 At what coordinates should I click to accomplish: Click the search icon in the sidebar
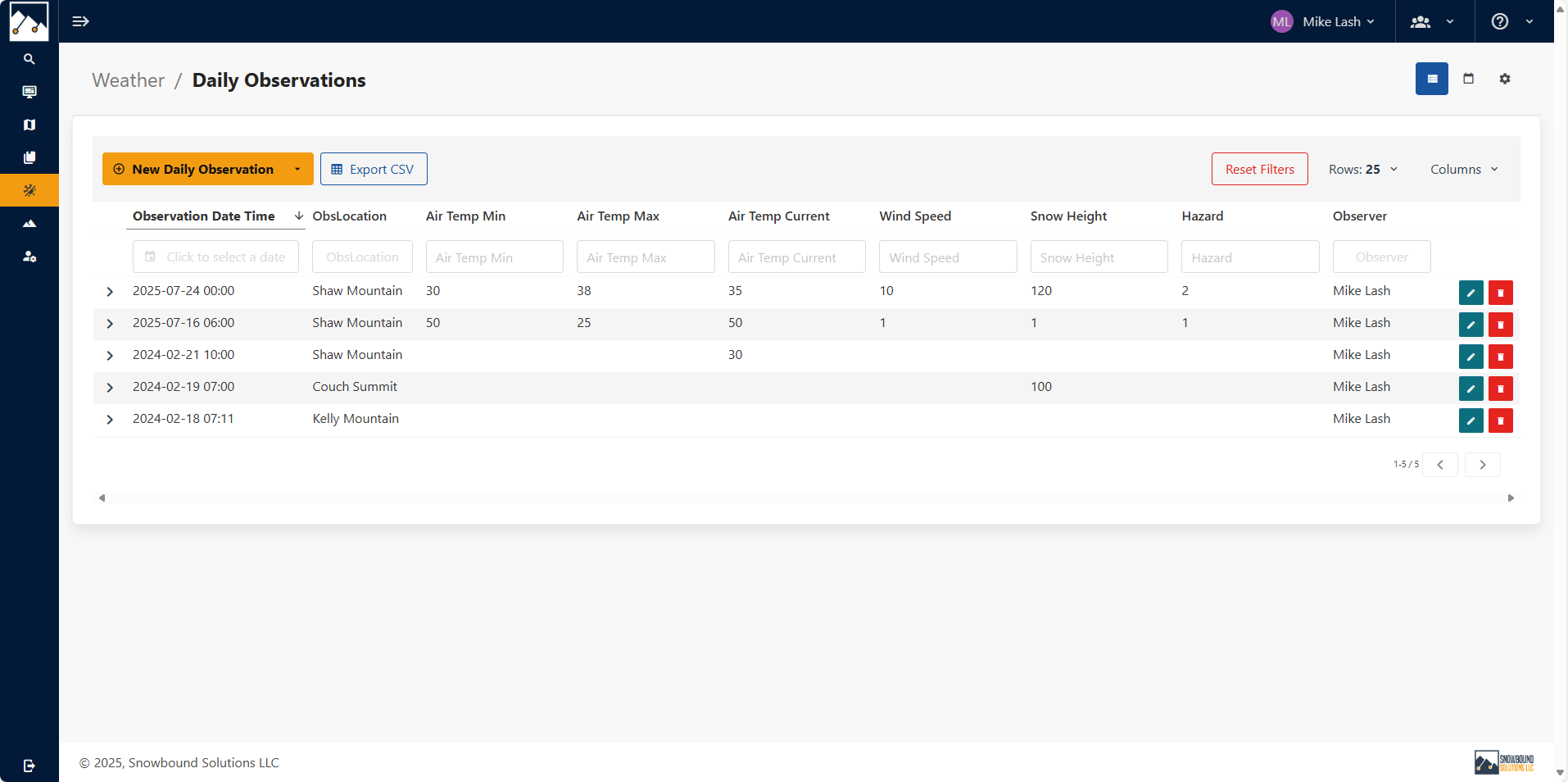pyautogui.click(x=29, y=59)
